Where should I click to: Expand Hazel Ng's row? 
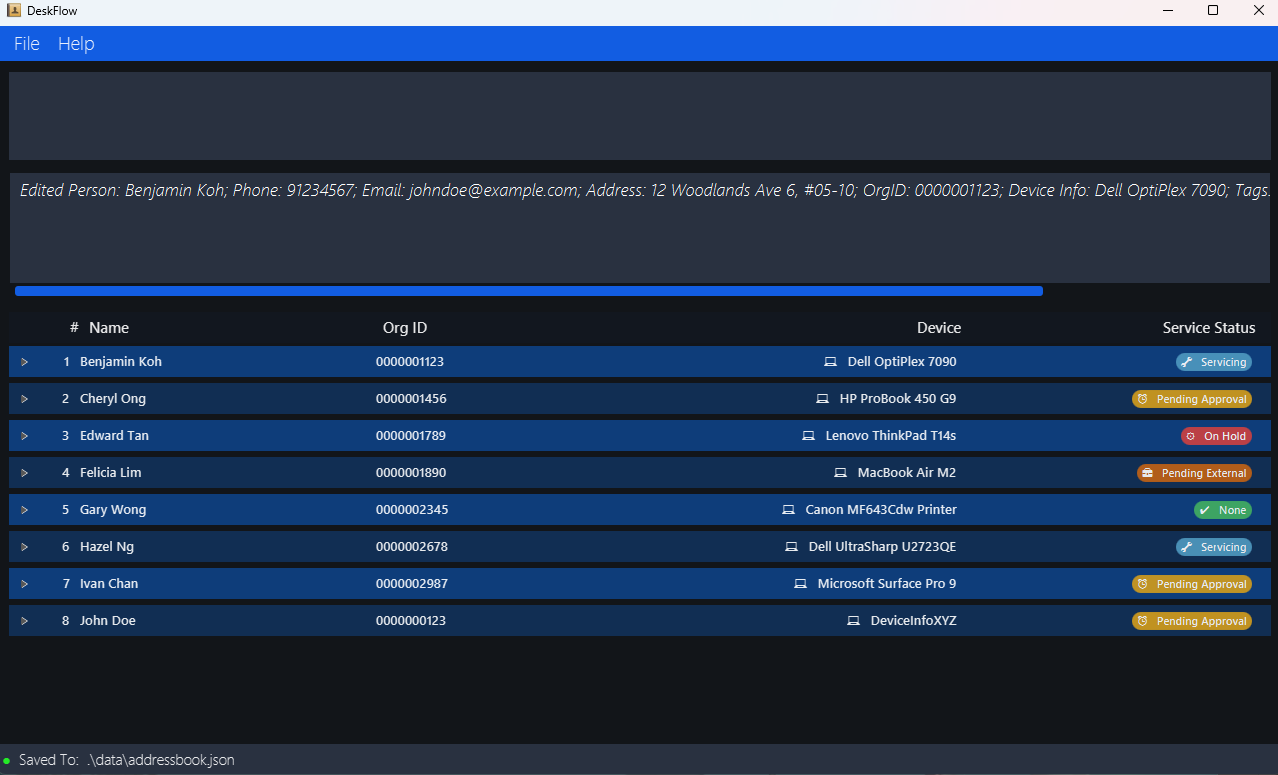[24, 547]
